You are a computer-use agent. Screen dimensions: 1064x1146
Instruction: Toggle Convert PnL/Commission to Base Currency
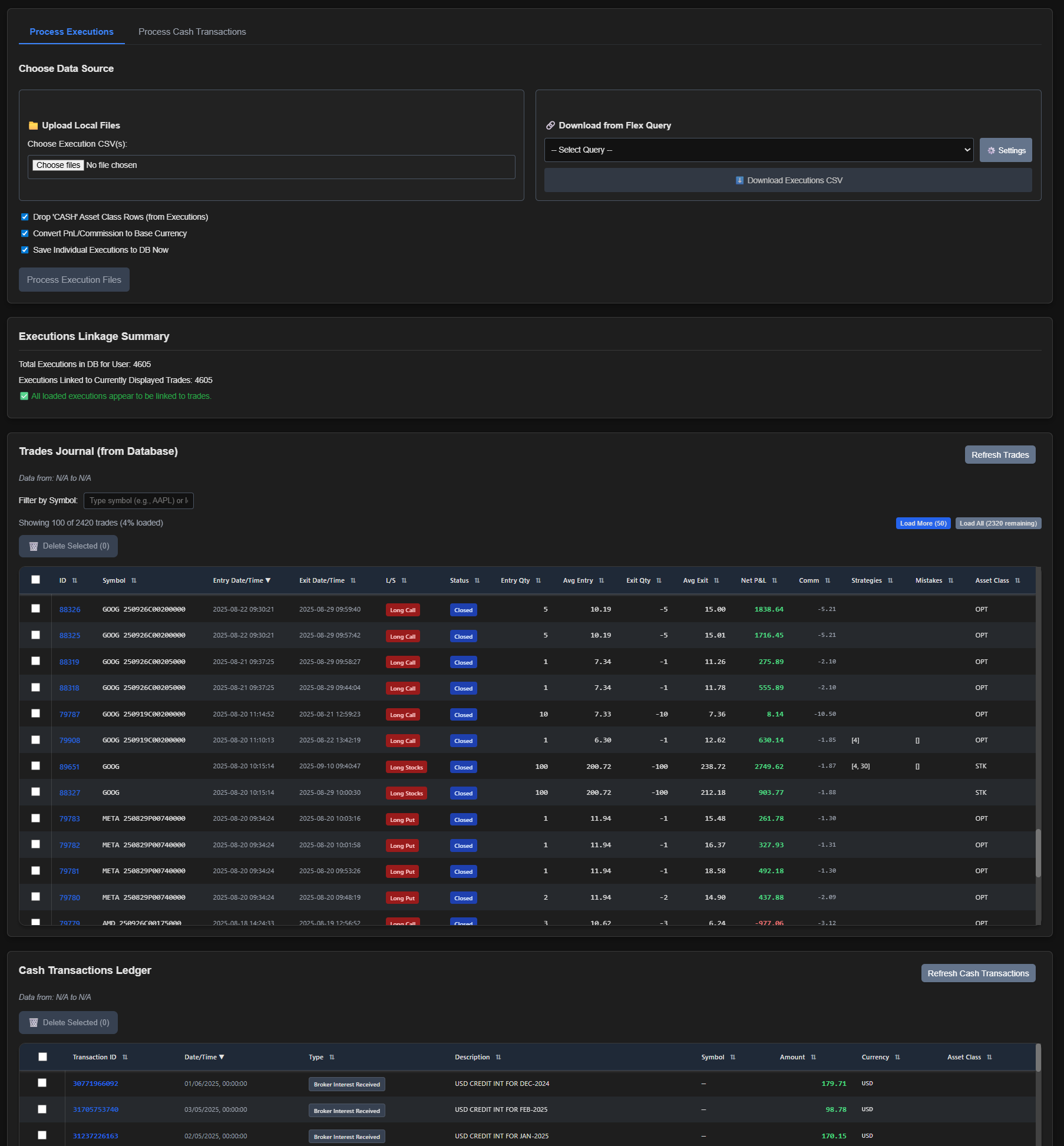(25, 233)
